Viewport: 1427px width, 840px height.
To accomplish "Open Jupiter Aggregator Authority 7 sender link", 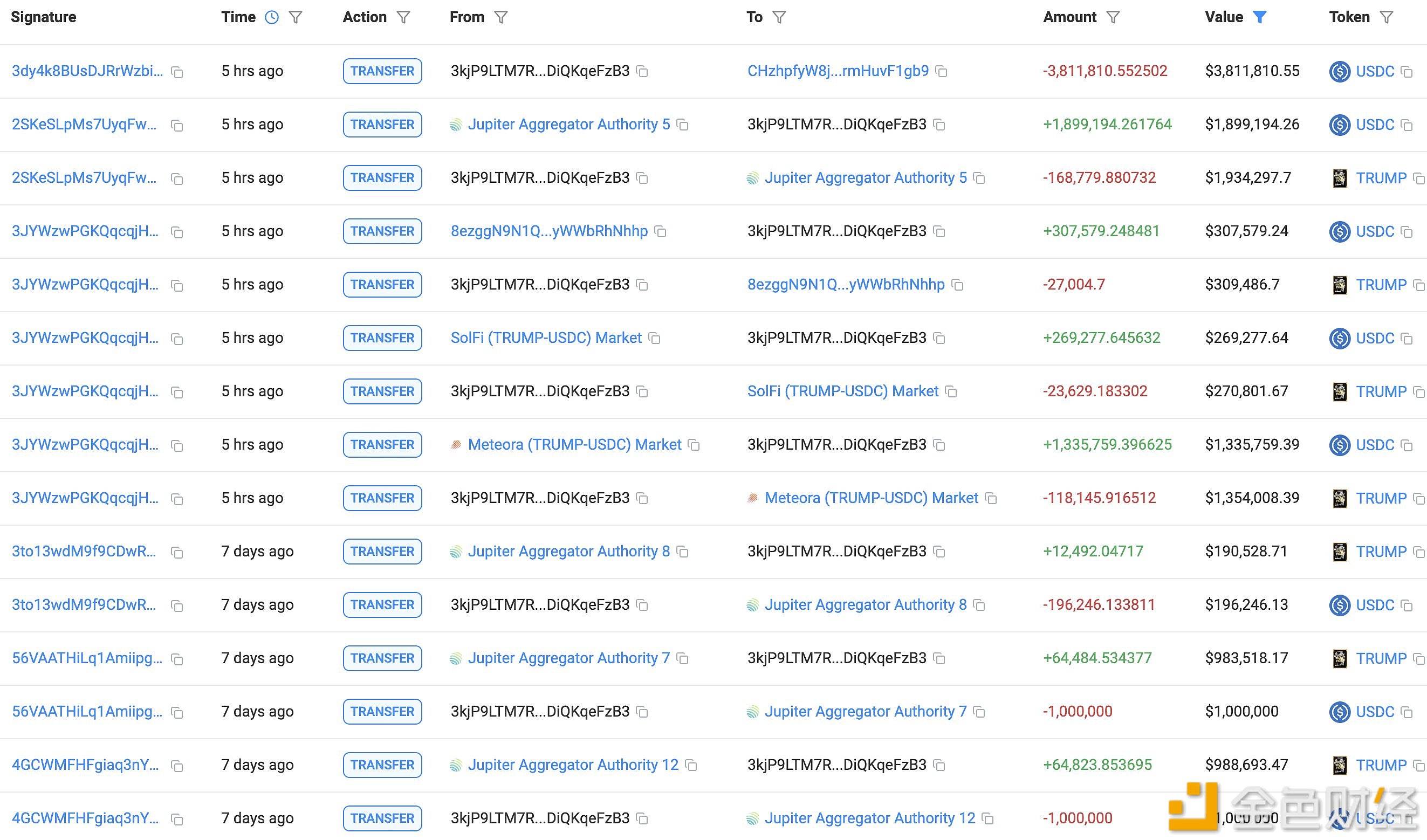I will [568, 658].
